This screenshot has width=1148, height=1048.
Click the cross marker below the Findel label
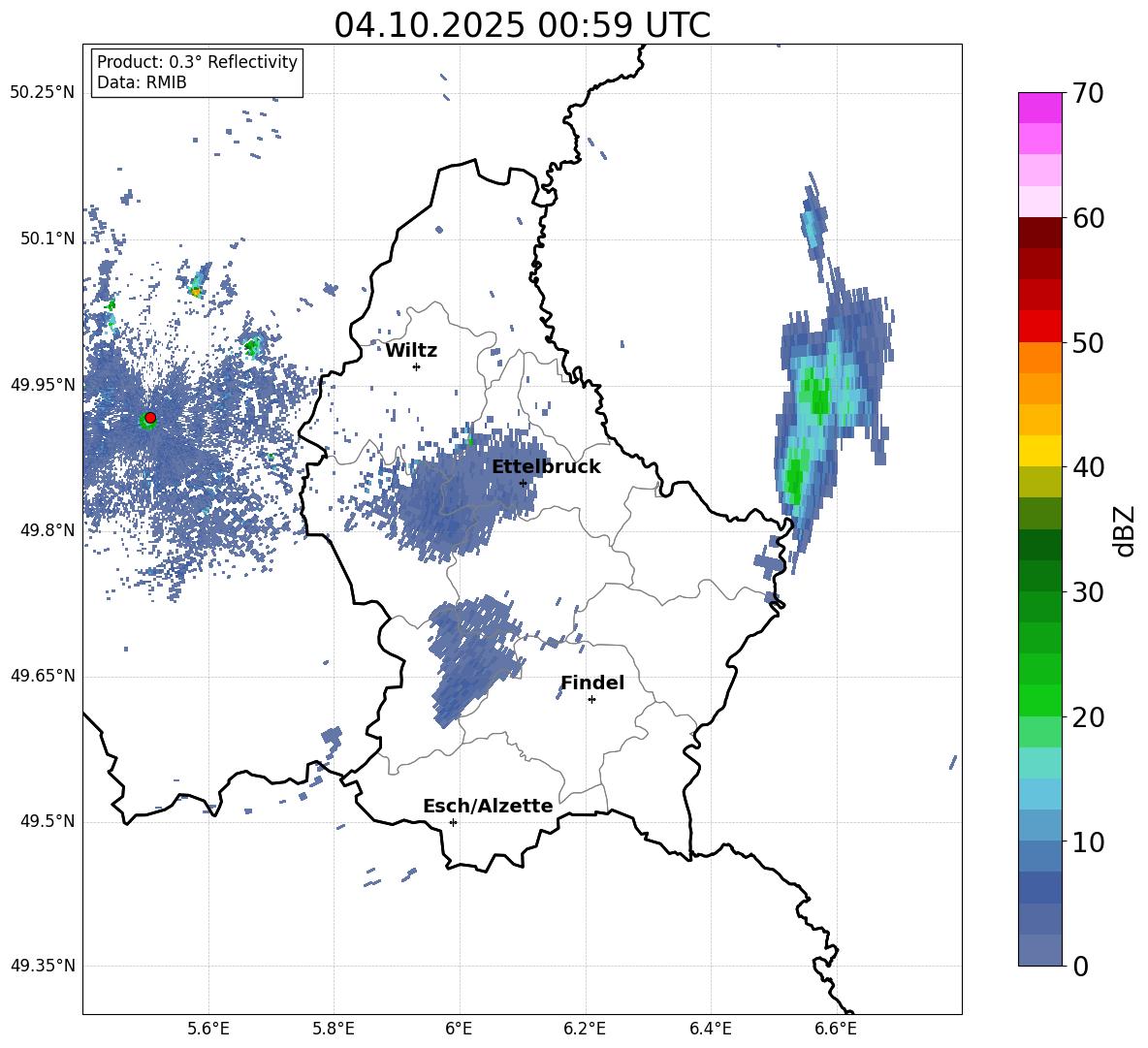click(x=591, y=700)
